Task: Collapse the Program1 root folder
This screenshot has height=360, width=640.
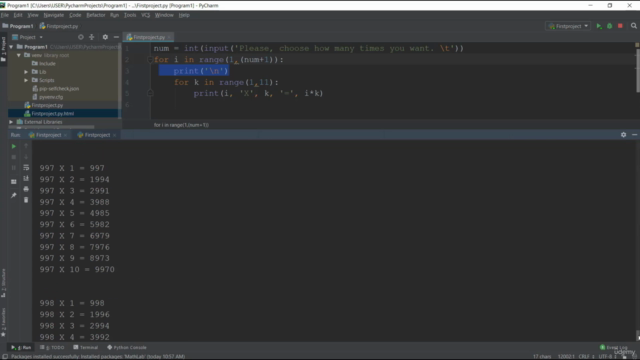Action: (11, 47)
